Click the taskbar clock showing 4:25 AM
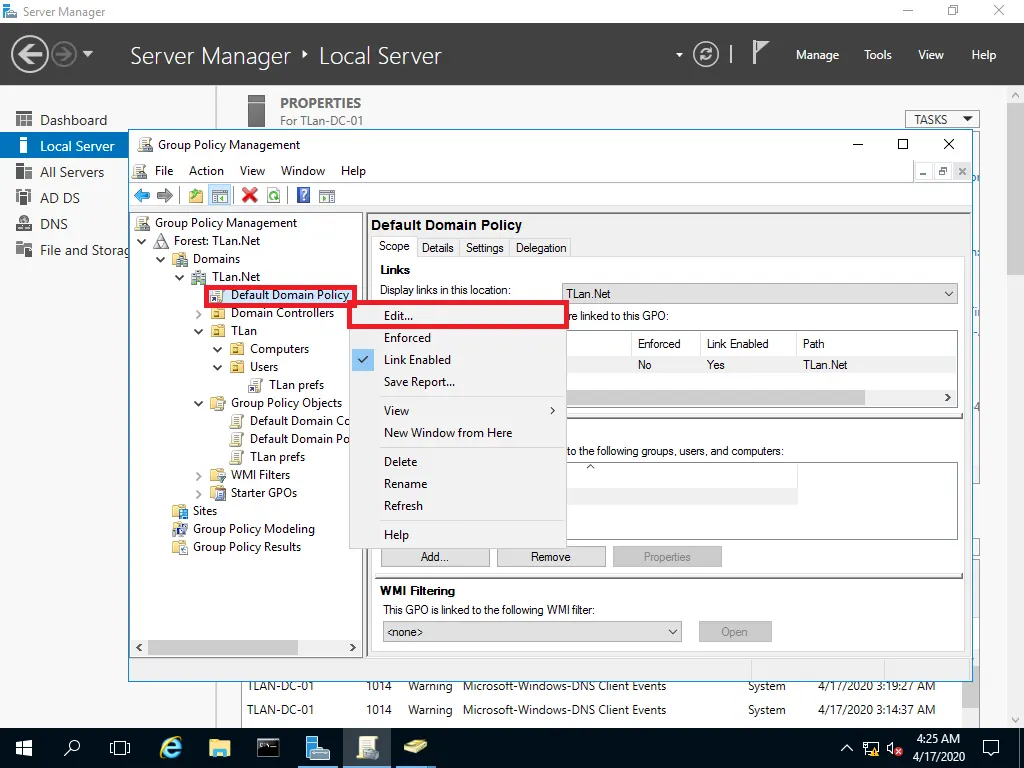 938,748
